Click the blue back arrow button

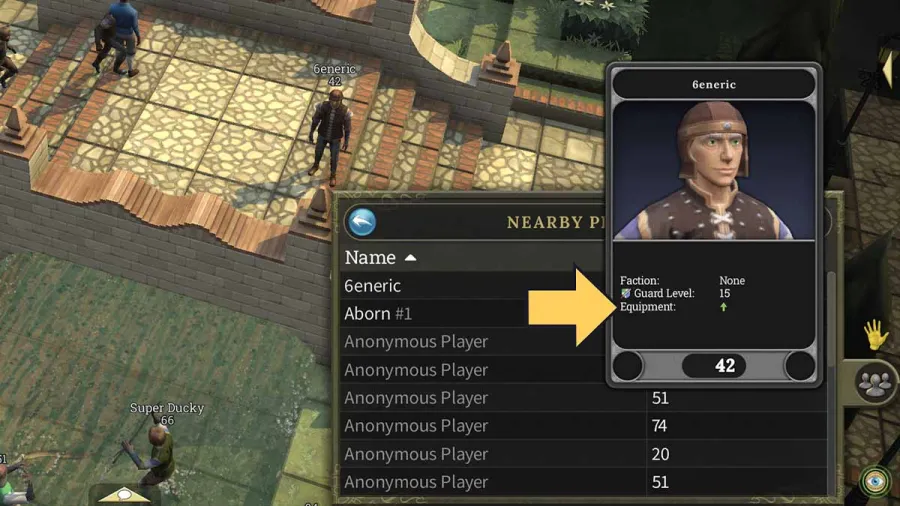pos(362,222)
